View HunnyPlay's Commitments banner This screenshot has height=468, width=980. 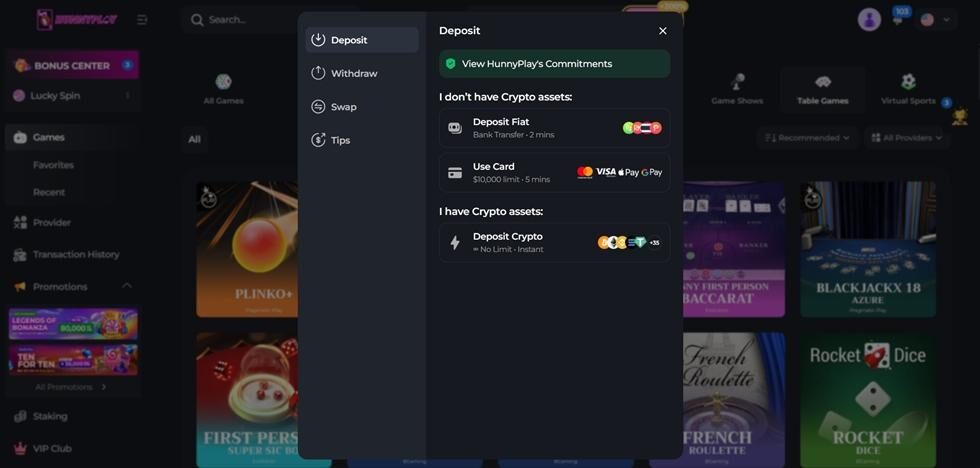click(x=554, y=64)
